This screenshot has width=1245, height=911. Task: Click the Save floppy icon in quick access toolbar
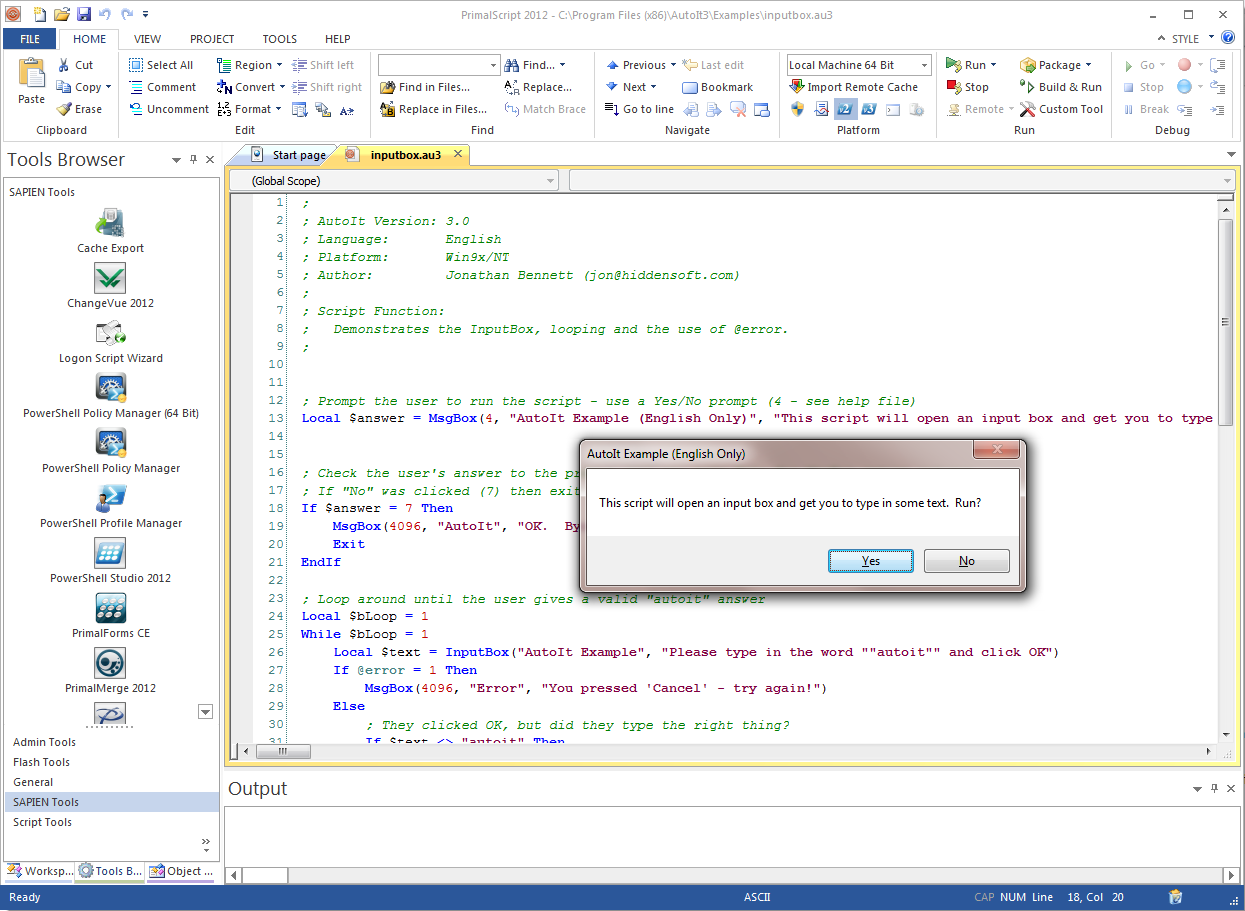click(84, 14)
